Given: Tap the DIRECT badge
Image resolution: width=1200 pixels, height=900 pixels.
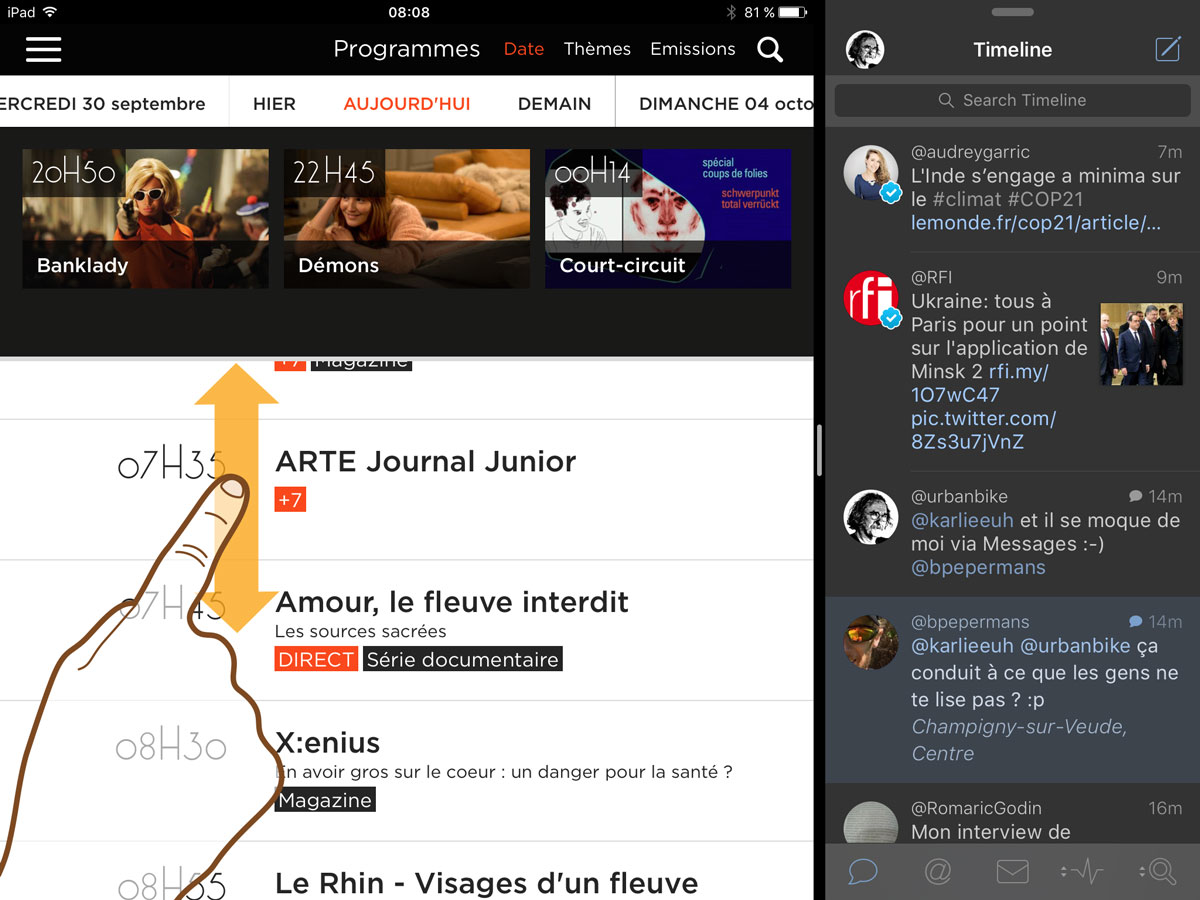Looking at the screenshot, I should [316, 659].
